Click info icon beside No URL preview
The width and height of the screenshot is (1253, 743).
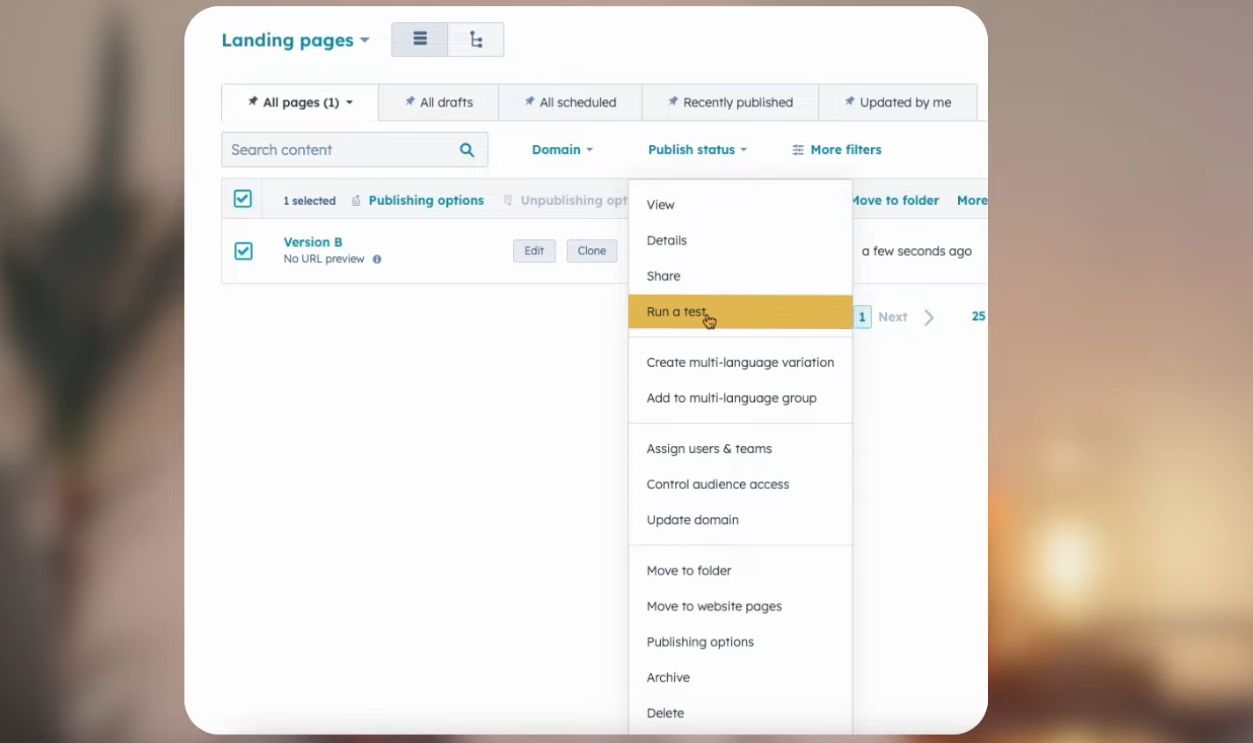[377, 259]
